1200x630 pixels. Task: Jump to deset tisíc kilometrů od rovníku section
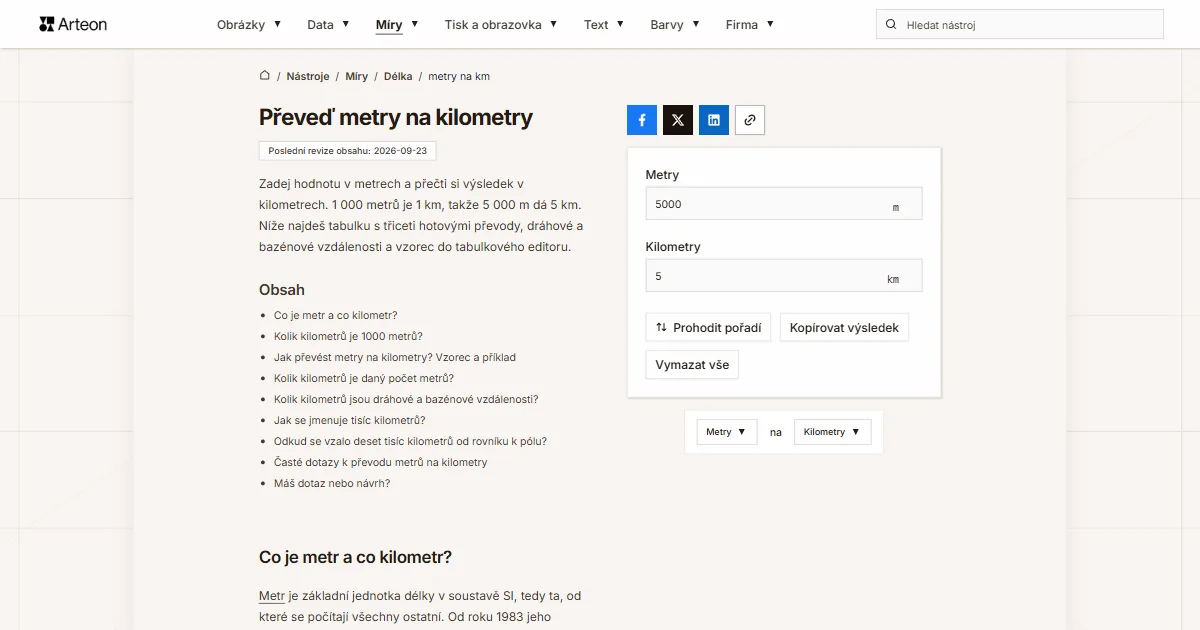(x=410, y=441)
